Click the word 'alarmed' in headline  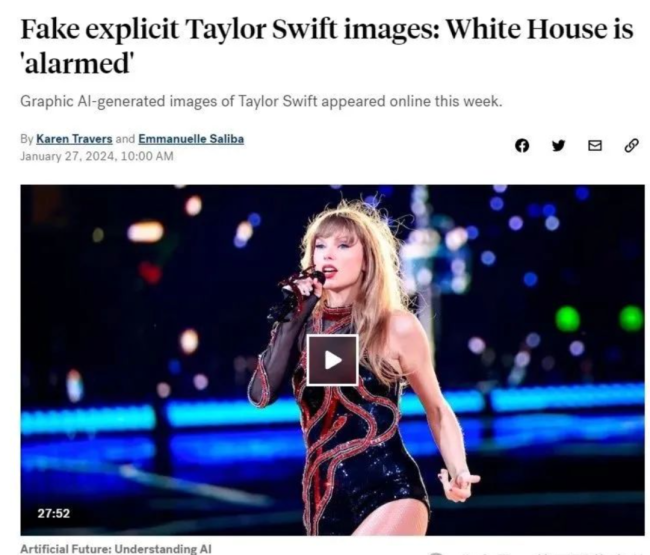pos(78,64)
